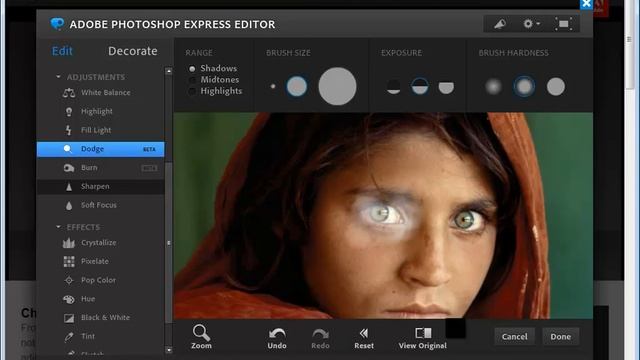Click sidebar scrollbar up arrow
The image size is (640, 360).
169,71
